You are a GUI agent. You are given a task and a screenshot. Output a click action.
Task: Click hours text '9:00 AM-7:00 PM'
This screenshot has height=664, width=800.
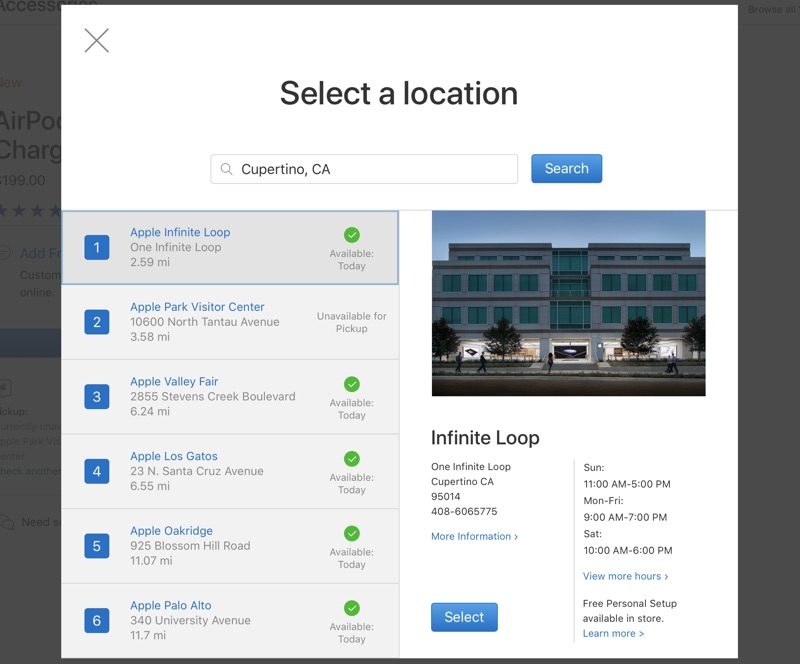pyautogui.click(x=625, y=517)
